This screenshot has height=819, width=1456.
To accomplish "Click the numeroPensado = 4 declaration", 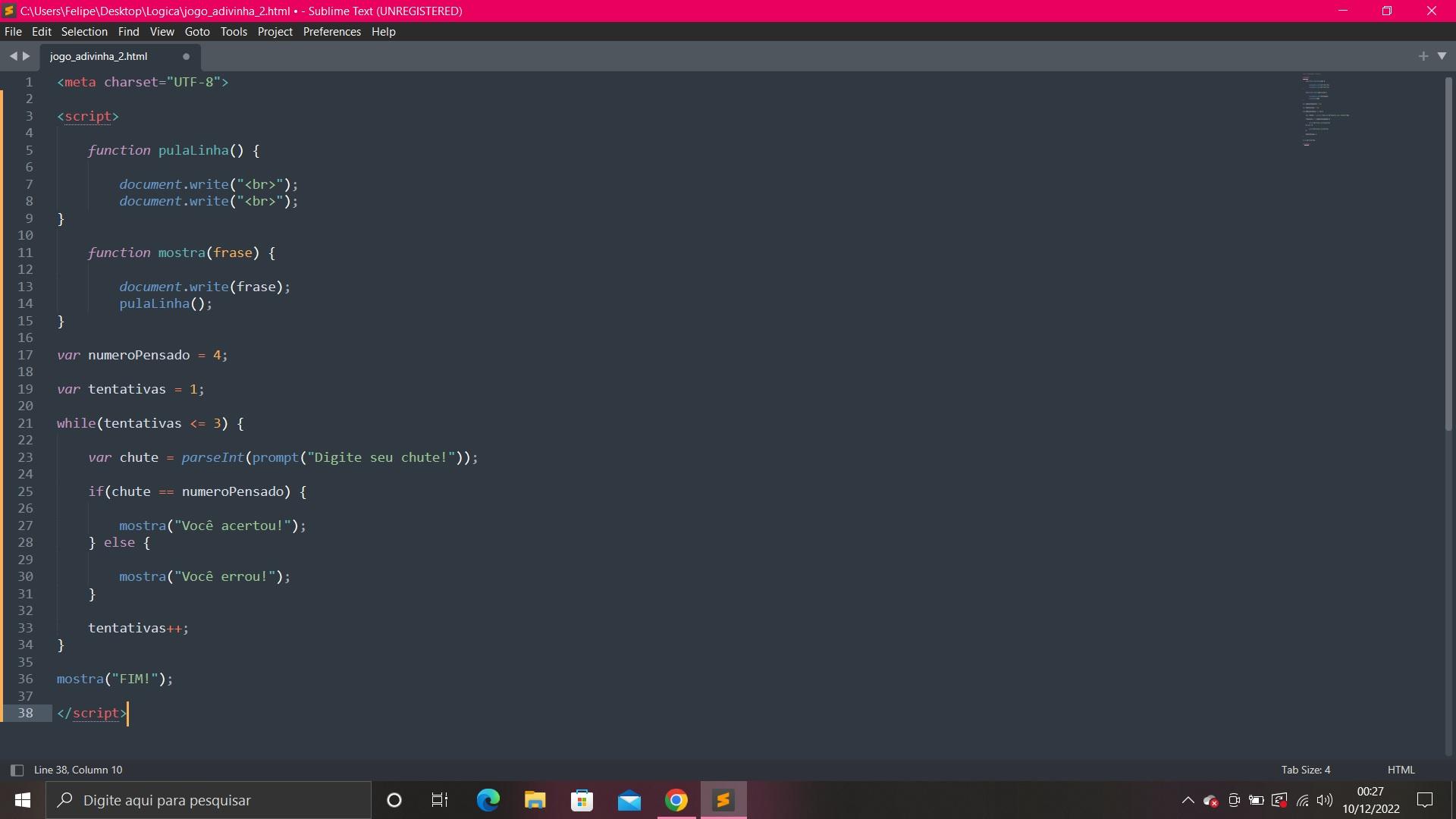I will pyautogui.click(x=142, y=355).
